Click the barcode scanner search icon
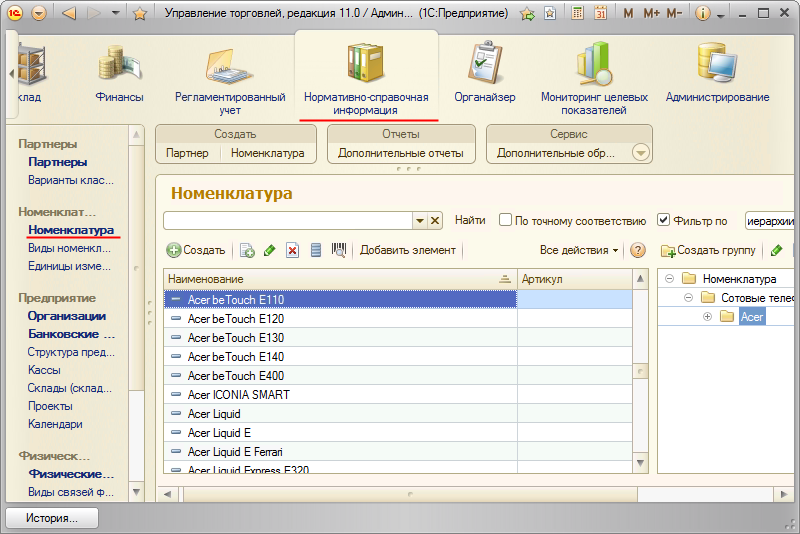 tap(339, 250)
